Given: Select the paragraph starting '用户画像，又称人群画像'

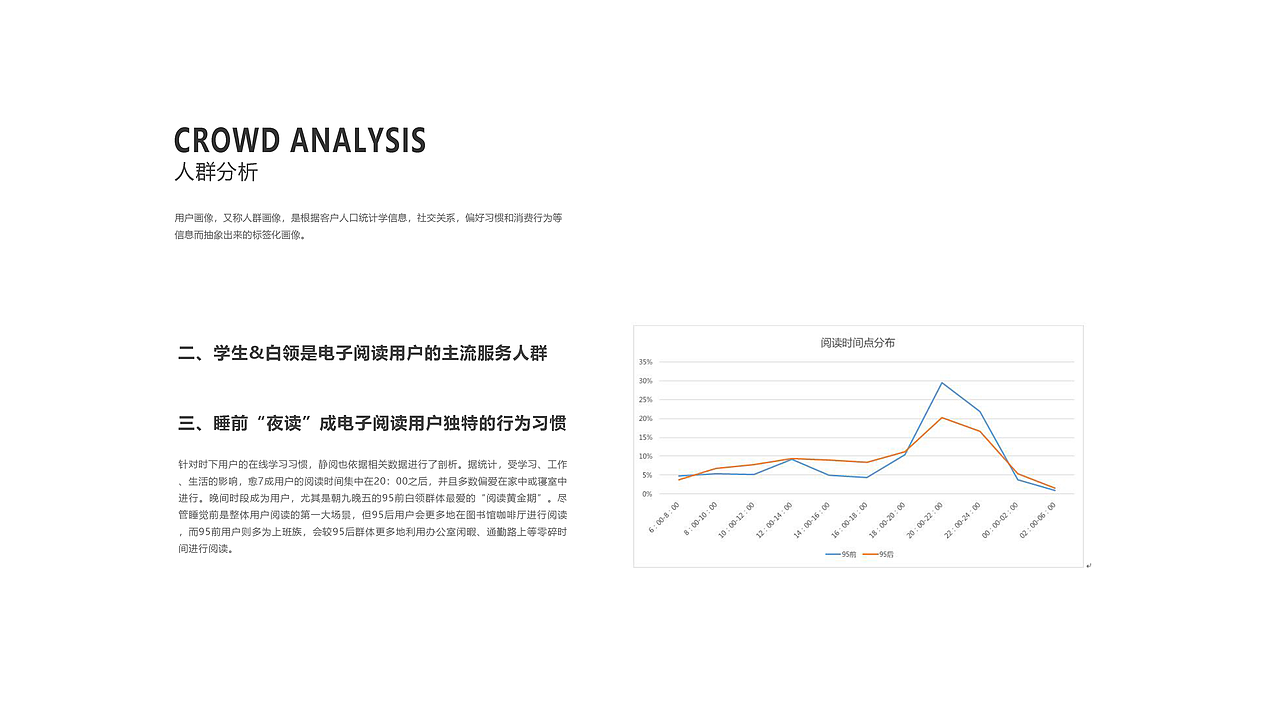Looking at the screenshot, I should click(x=368, y=226).
